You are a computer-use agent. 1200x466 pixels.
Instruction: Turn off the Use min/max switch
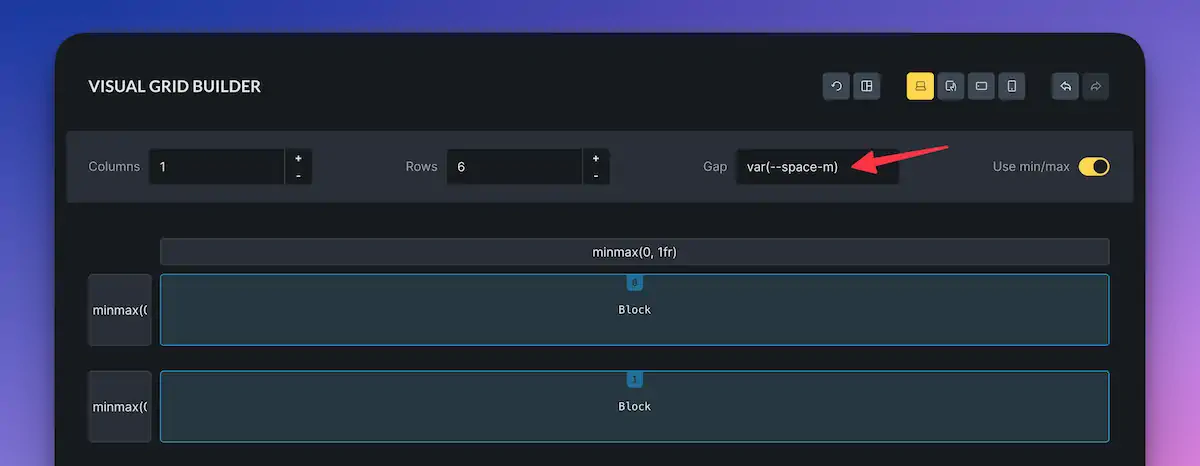(x=1094, y=167)
